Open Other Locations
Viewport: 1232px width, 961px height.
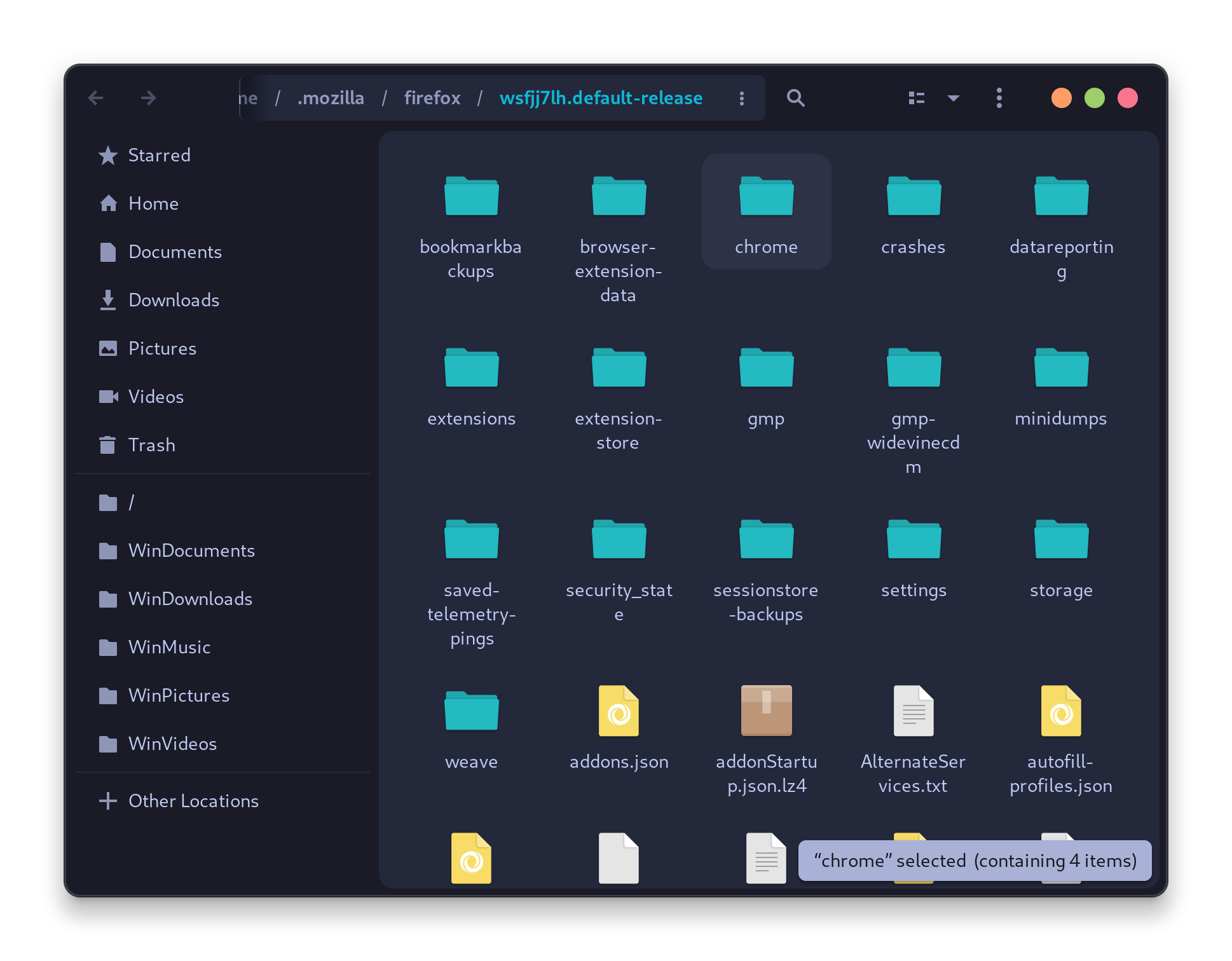[x=193, y=801]
